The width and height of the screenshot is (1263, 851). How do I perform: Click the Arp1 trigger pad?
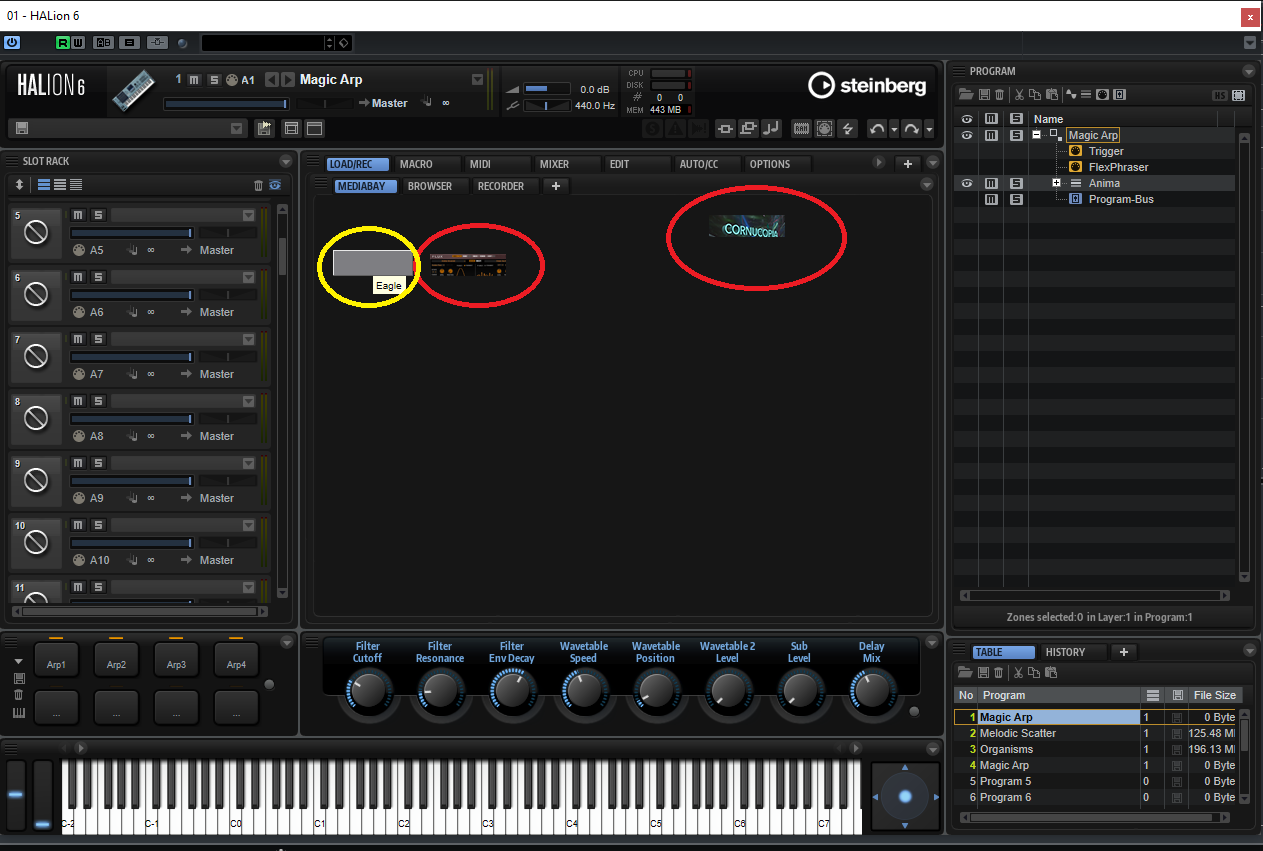click(x=56, y=660)
